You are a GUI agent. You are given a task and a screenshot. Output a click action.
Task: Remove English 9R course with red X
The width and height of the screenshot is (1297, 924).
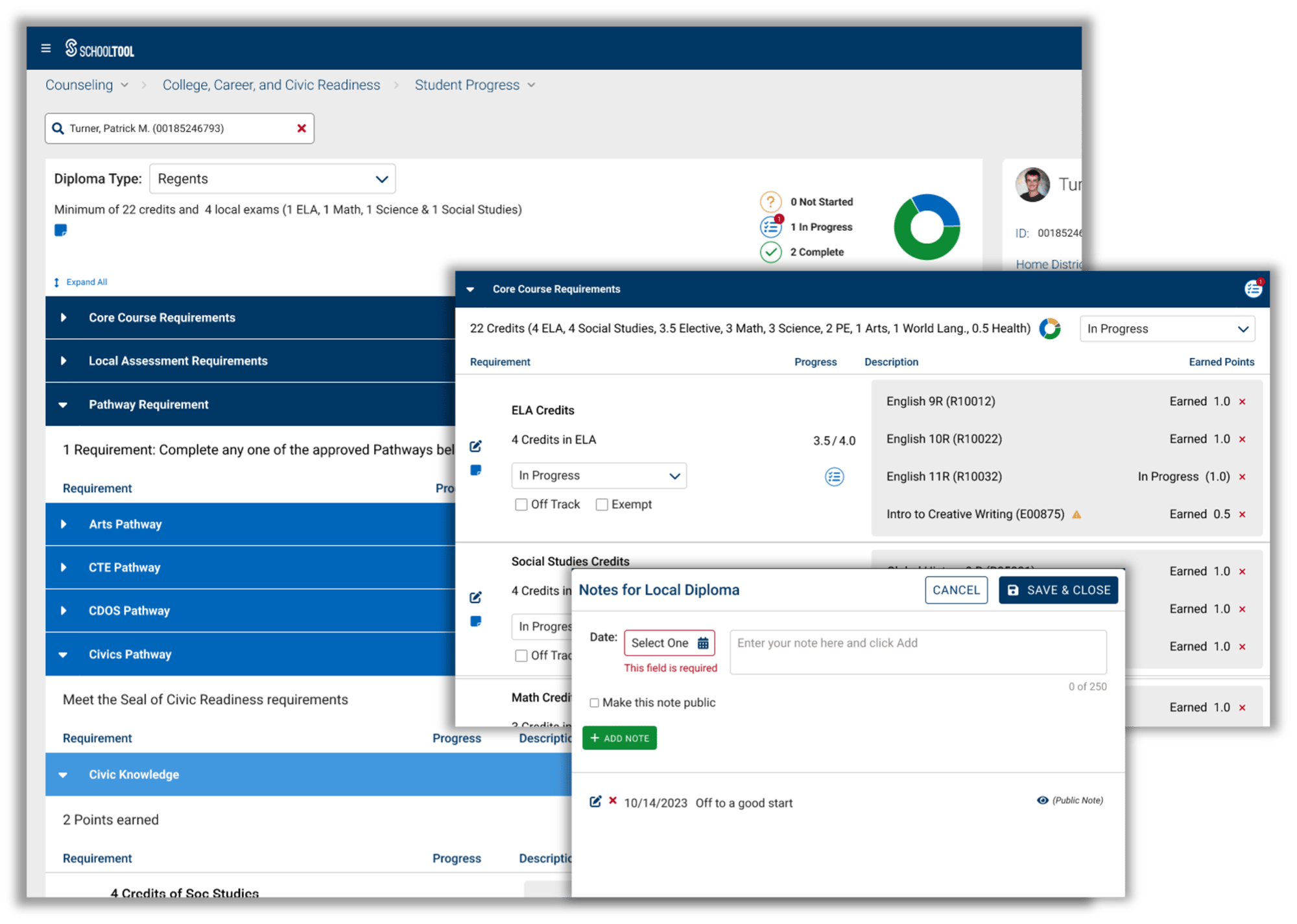pyautogui.click(x=1243, y=402)
